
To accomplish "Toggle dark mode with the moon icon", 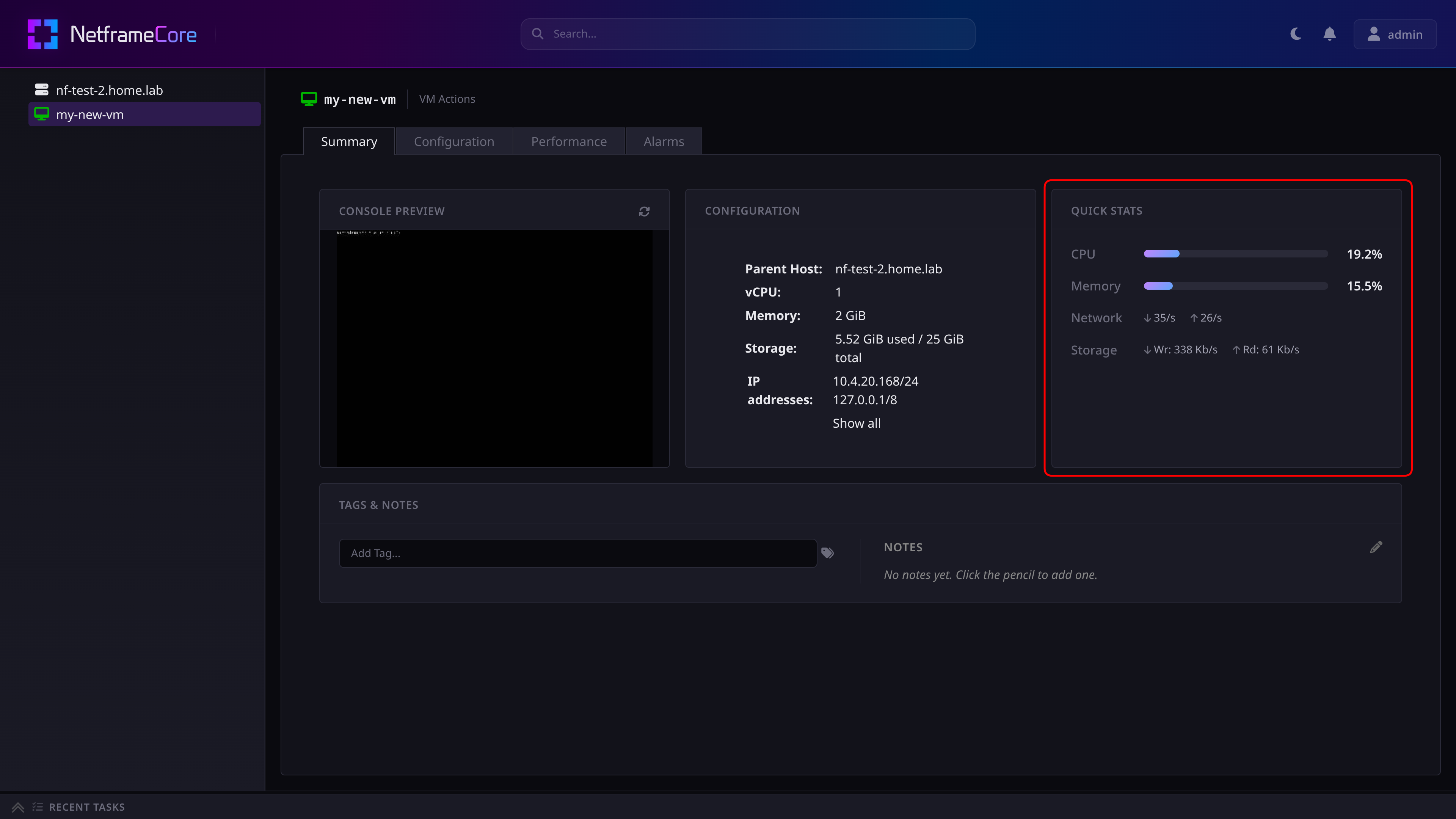I will click(x=1296, y=34).
